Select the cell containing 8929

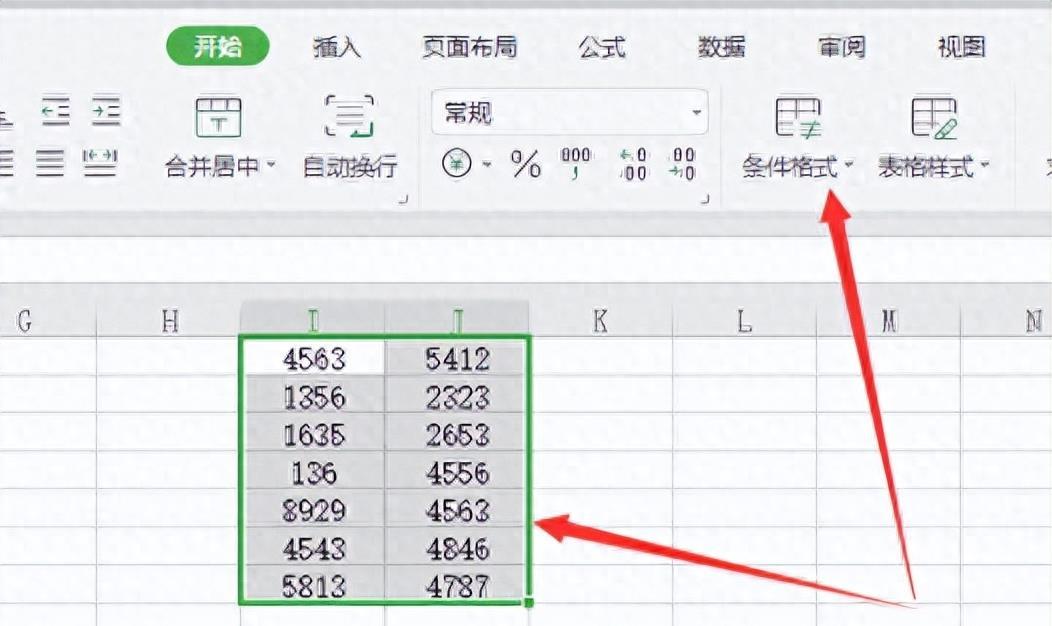[312, 511]
